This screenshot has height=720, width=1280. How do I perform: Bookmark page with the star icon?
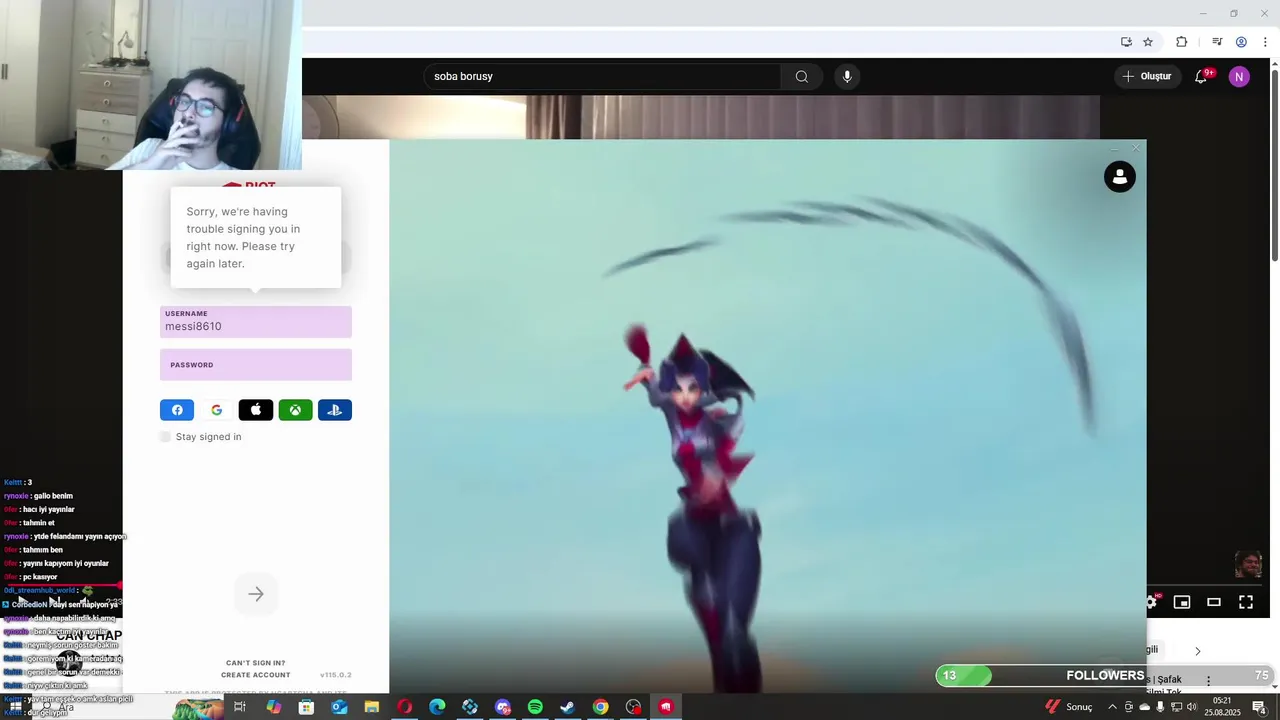pyautogui.click(x=1148, y=42)
